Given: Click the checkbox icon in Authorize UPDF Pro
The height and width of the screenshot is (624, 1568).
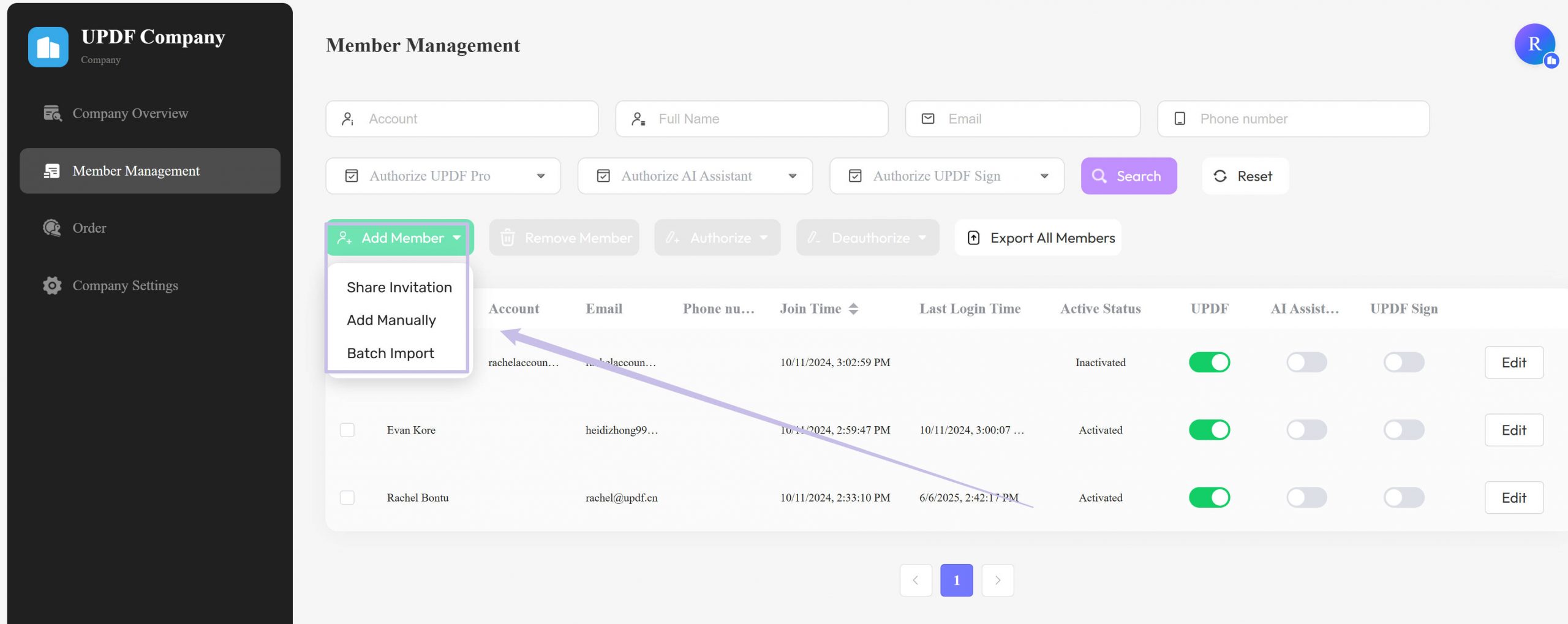Looking at the screenshot, I should (352, 176).
